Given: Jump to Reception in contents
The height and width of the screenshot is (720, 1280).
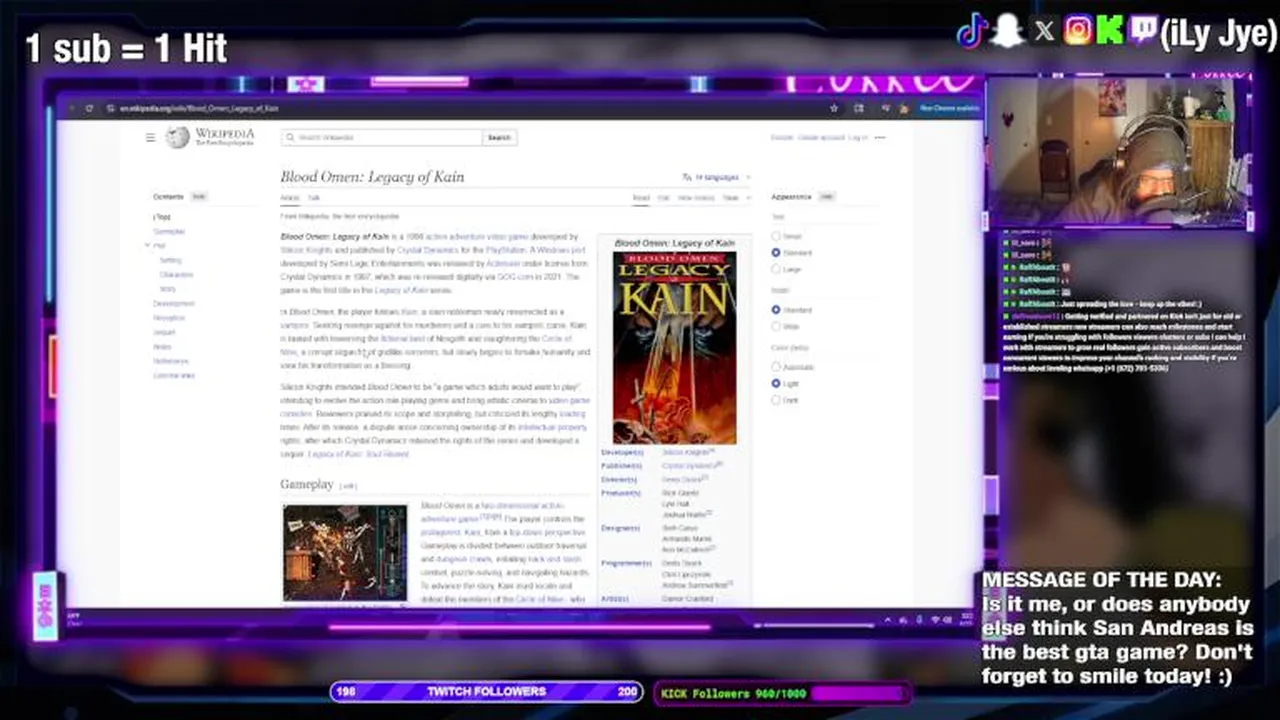Looking at the screenshot, I should coord(169,317).
